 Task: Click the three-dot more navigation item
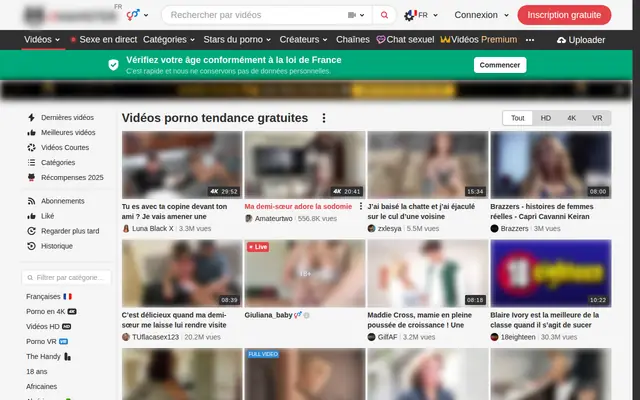coord(530,40)
